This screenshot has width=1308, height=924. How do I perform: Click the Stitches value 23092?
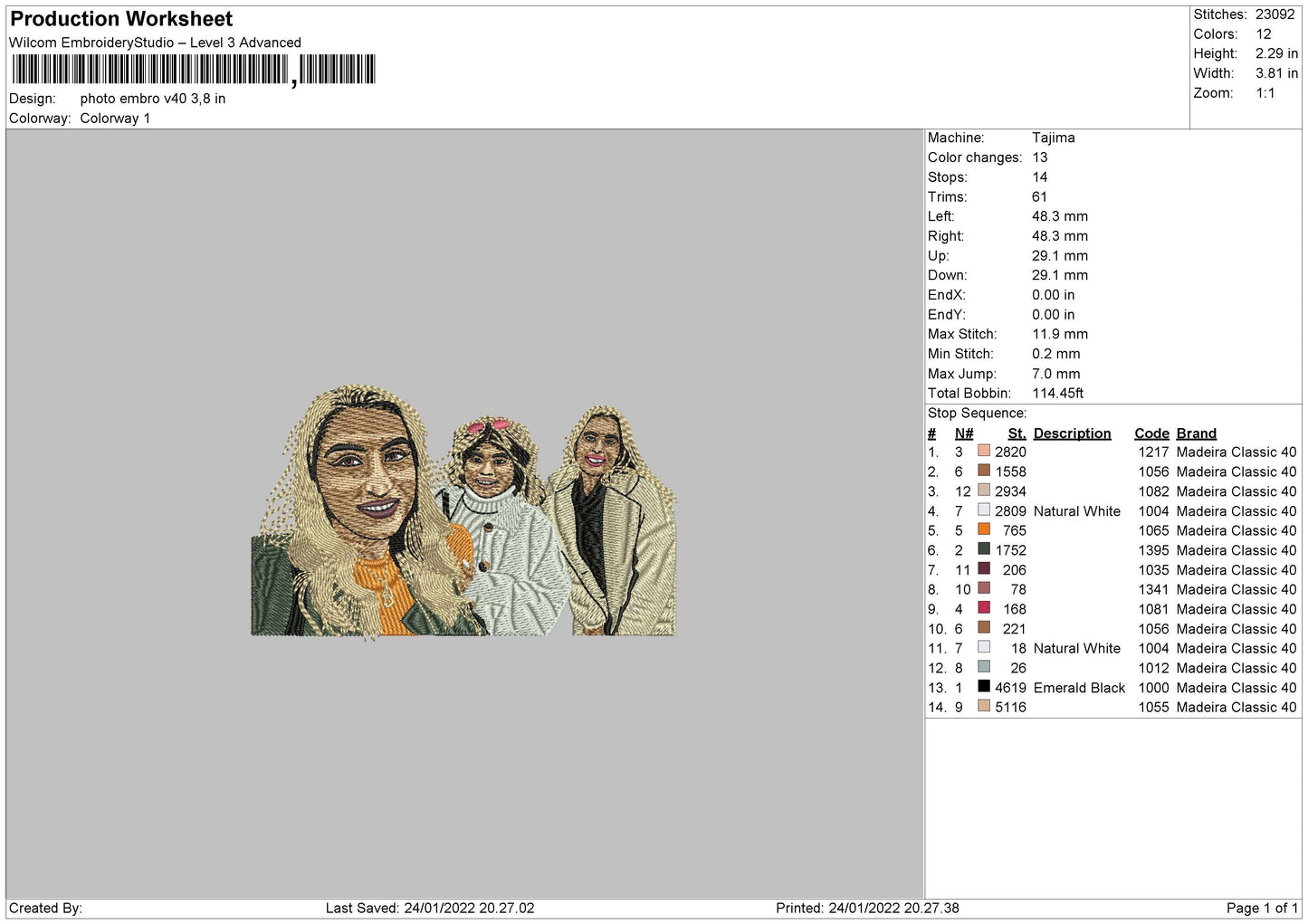point(1275,14)
